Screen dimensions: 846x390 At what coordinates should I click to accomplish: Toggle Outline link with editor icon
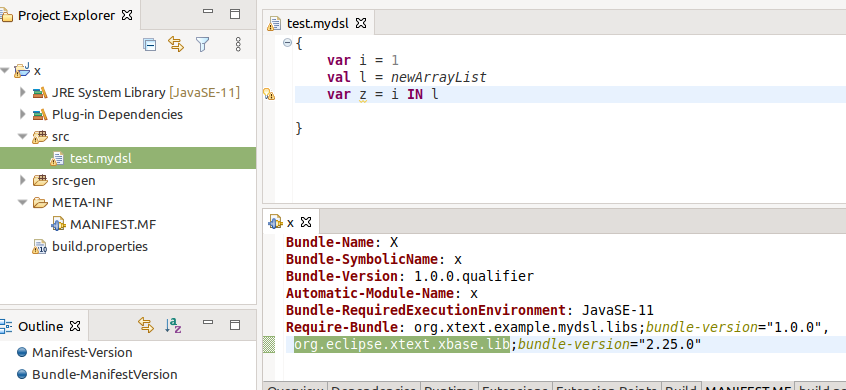coord(146,325)
